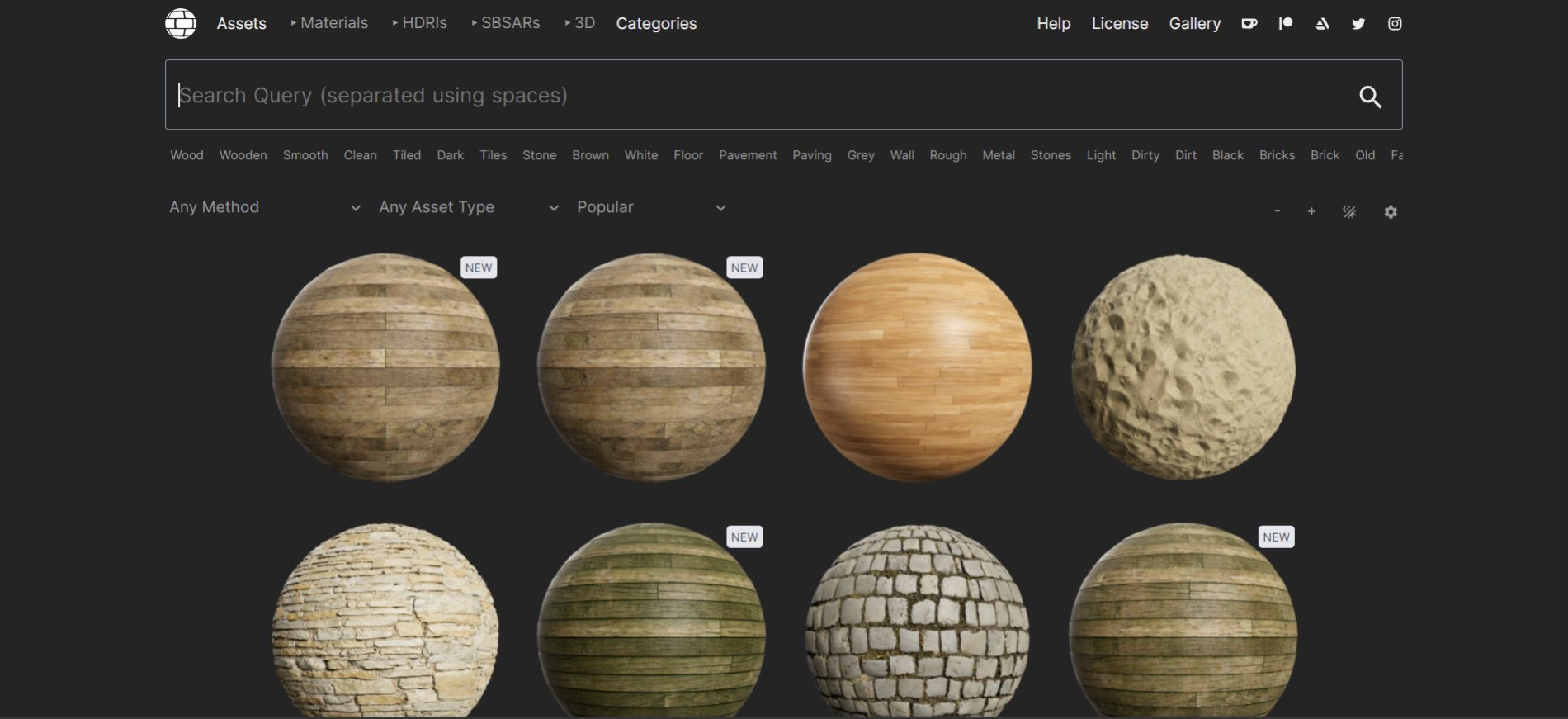The width and height of the screenshot is (1568, 719).
Task: Filter by the Wood tag
Action: 187,155
